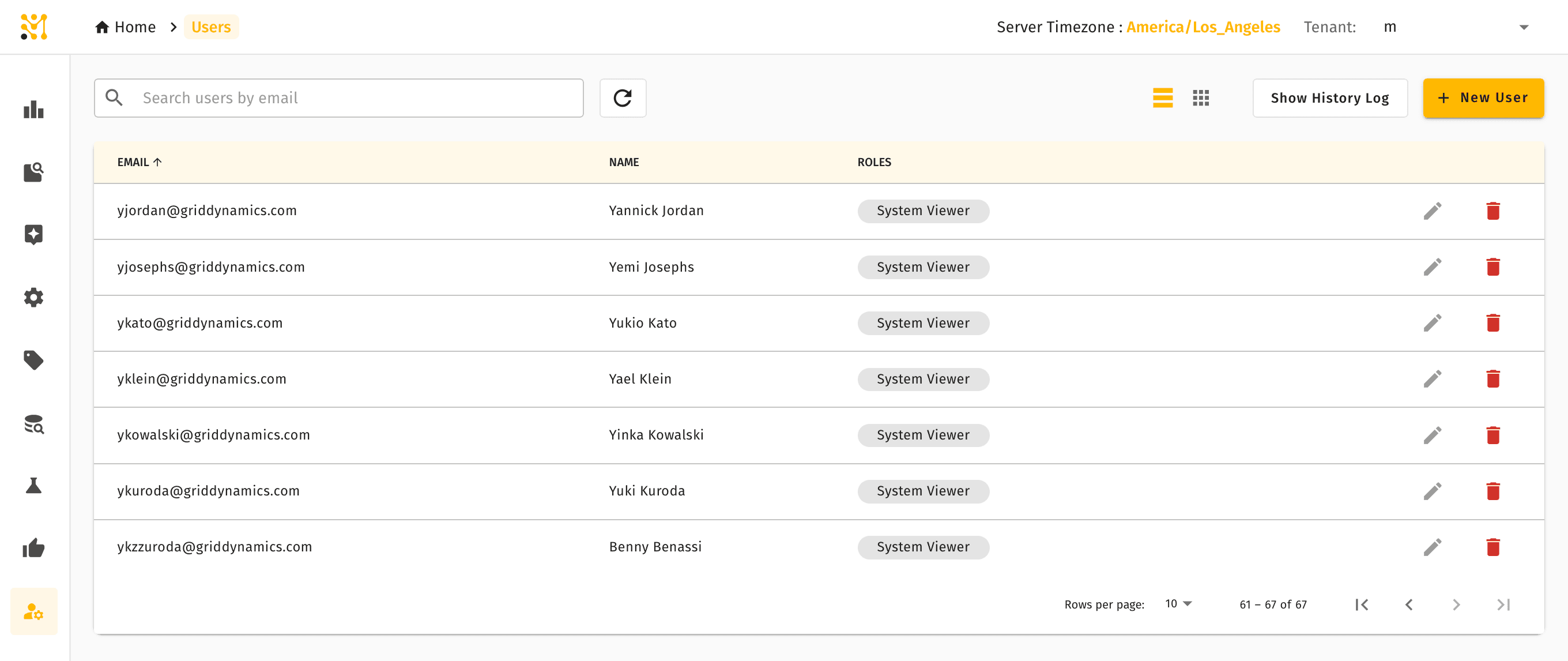Click the 61 – 67 of 67 text
Image resolution: width=1568 pixels, height=661 pixels.
pyautogui.click(x=1273, y=604)
